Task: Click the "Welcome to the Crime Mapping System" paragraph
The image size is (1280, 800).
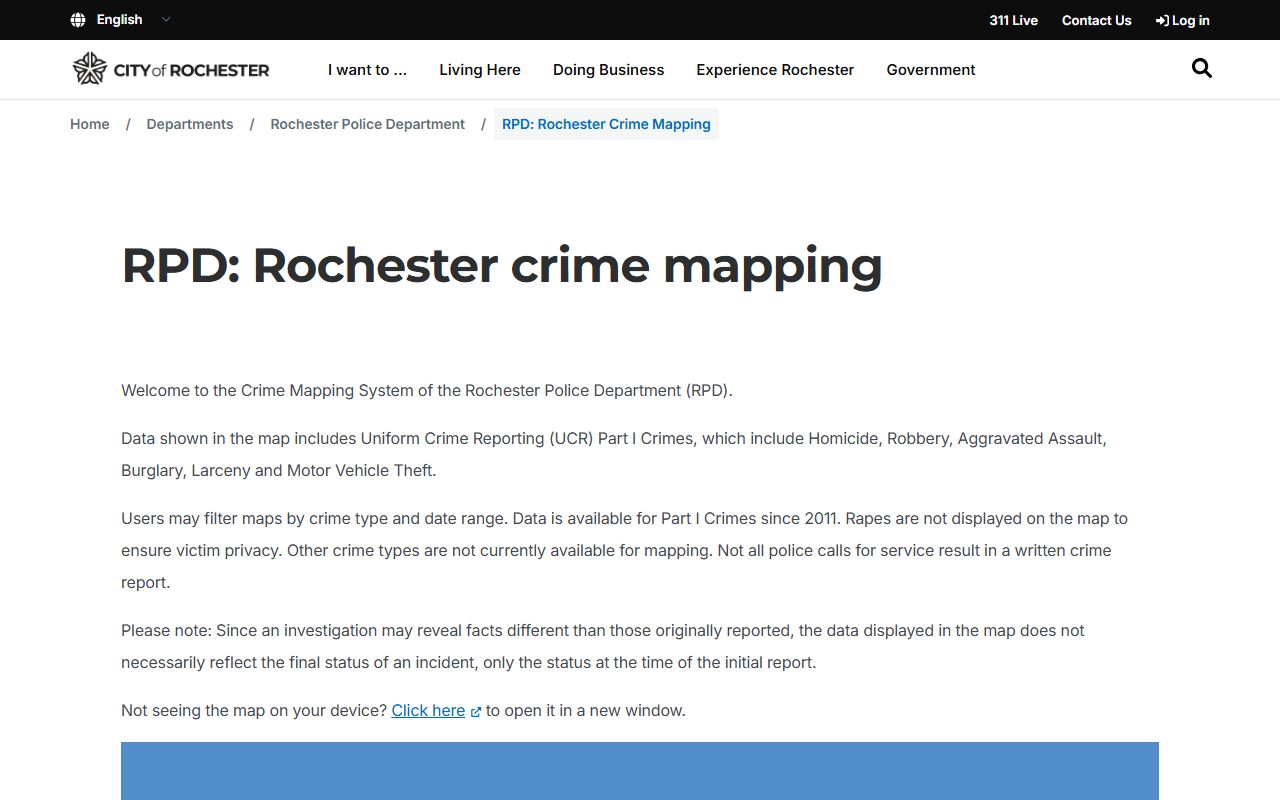Action: [427, 391]
